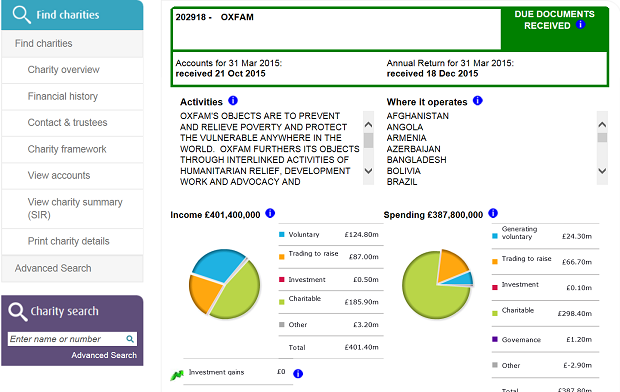Click the Activities scrollbar thumb
Viewport: 620px width, 392px height.
(x=368, y=140)
